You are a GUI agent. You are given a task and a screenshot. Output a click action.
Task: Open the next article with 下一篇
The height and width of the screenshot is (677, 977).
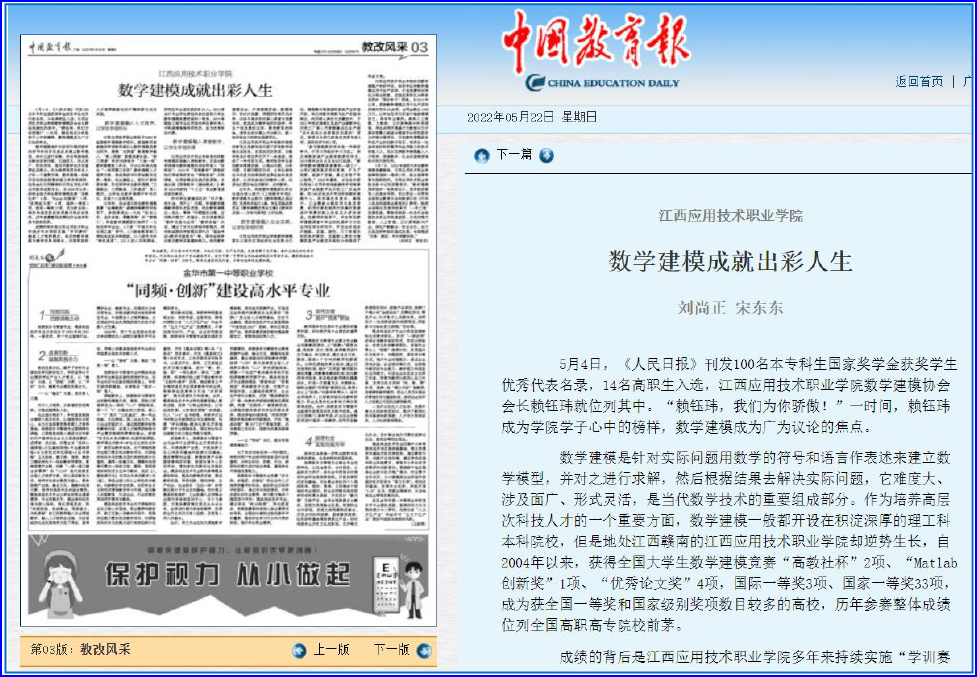coord(514,155)
